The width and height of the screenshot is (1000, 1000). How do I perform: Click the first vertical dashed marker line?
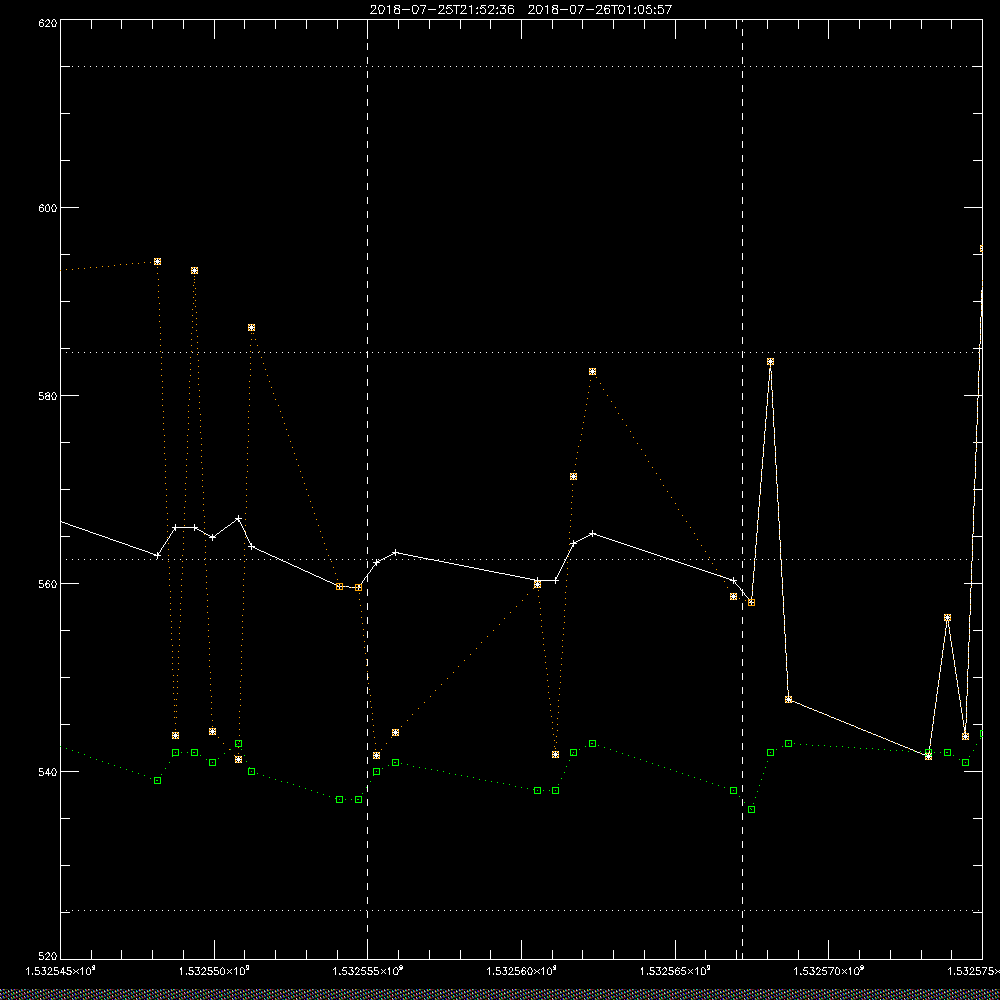(x=367, y=488)
